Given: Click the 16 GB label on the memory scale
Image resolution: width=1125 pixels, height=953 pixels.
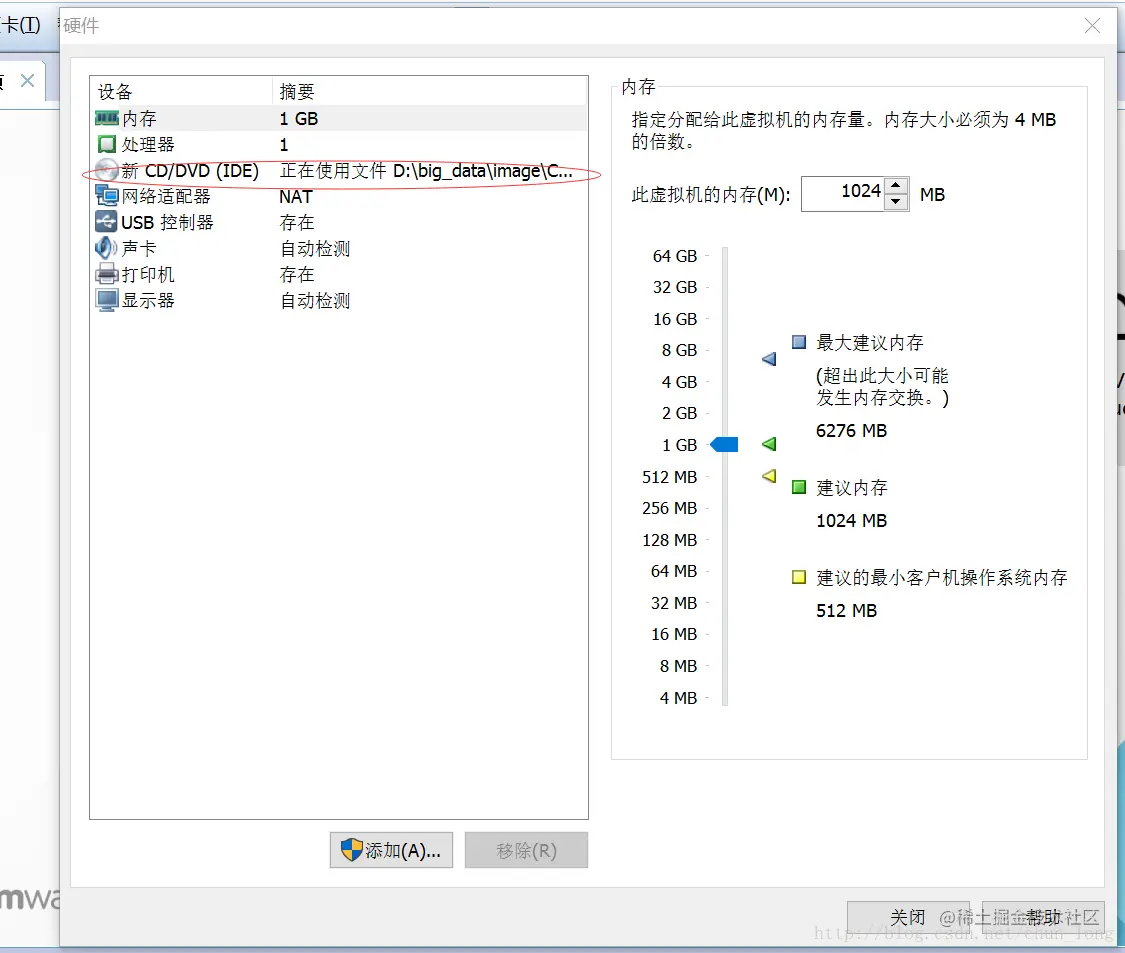Looking at the screenshot, I should click(674, 319).
